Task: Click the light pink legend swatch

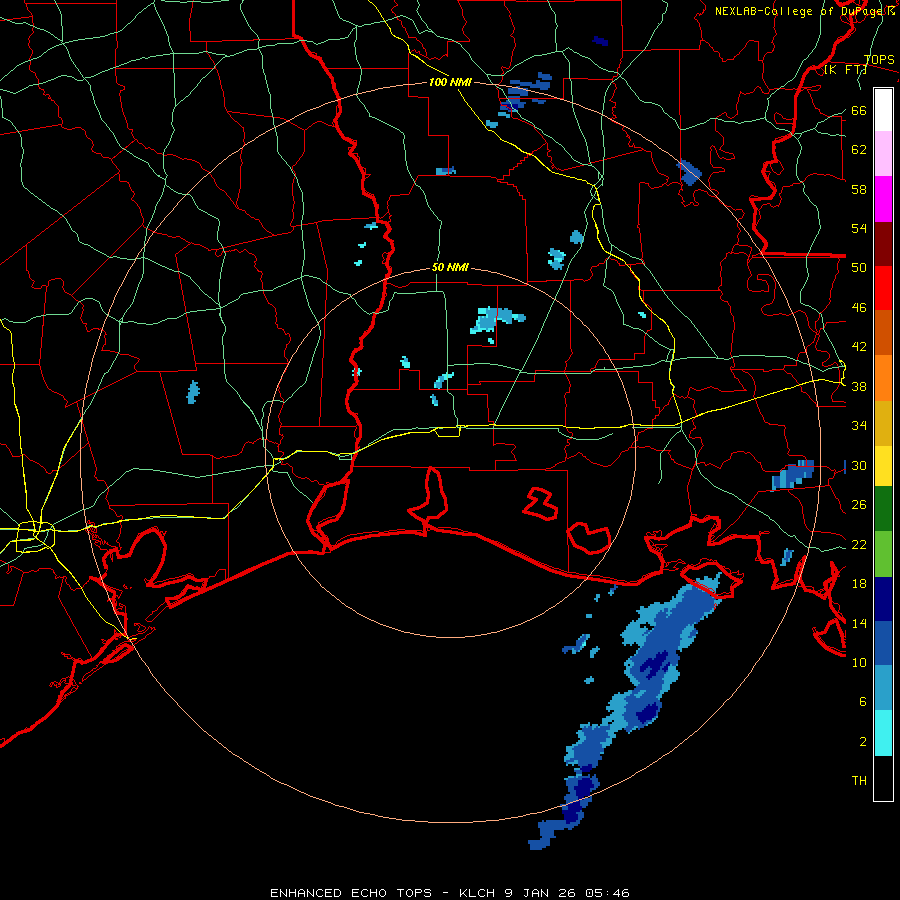Action: (883, 154)
